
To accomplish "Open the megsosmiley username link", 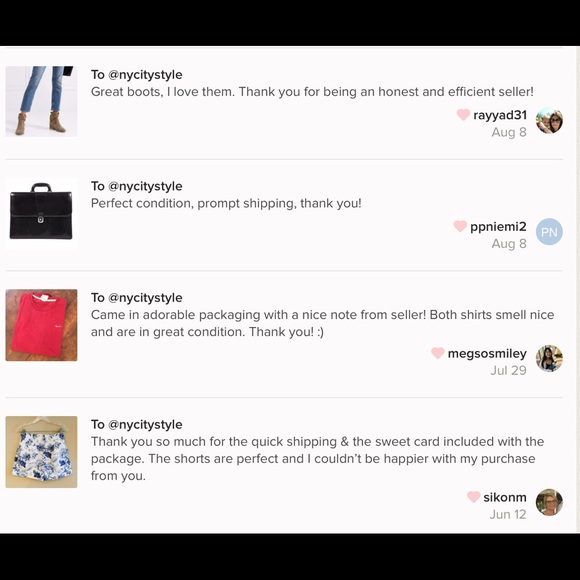I will (487, 354).
